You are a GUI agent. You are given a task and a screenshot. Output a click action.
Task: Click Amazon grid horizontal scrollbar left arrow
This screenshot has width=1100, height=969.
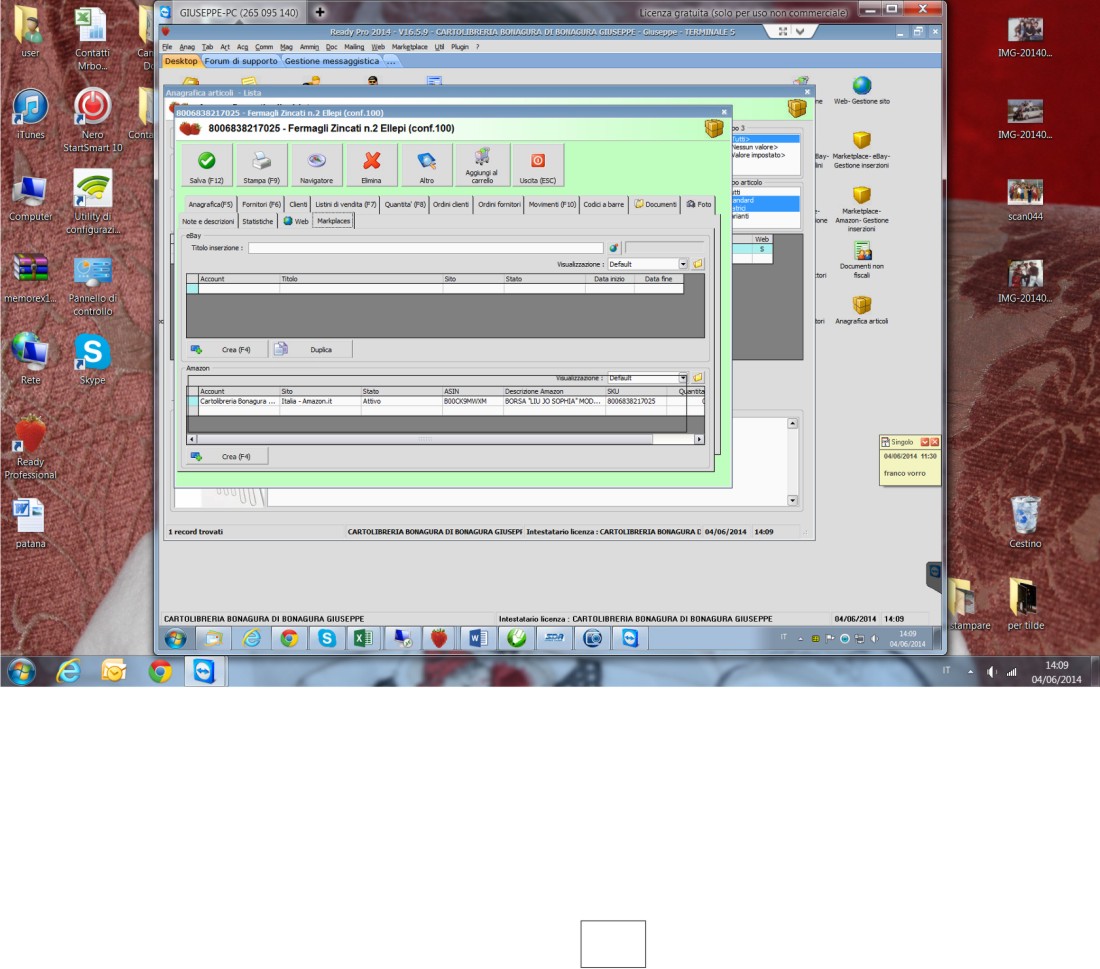click(x=192, y=439)
